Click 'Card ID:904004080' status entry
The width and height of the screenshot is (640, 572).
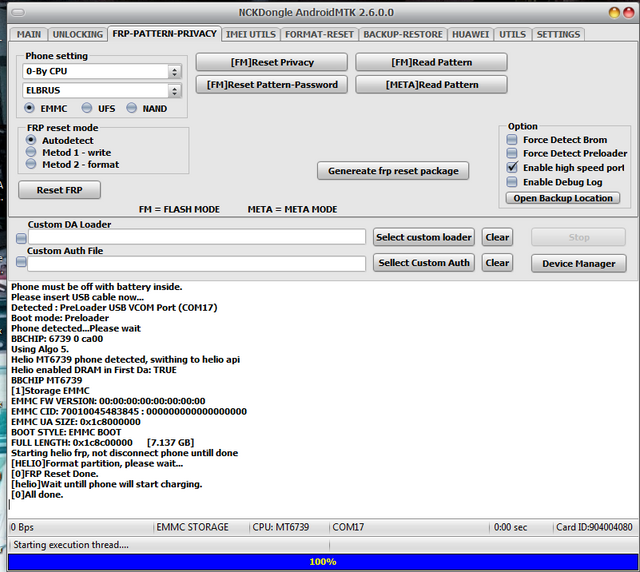pos(594,527)
